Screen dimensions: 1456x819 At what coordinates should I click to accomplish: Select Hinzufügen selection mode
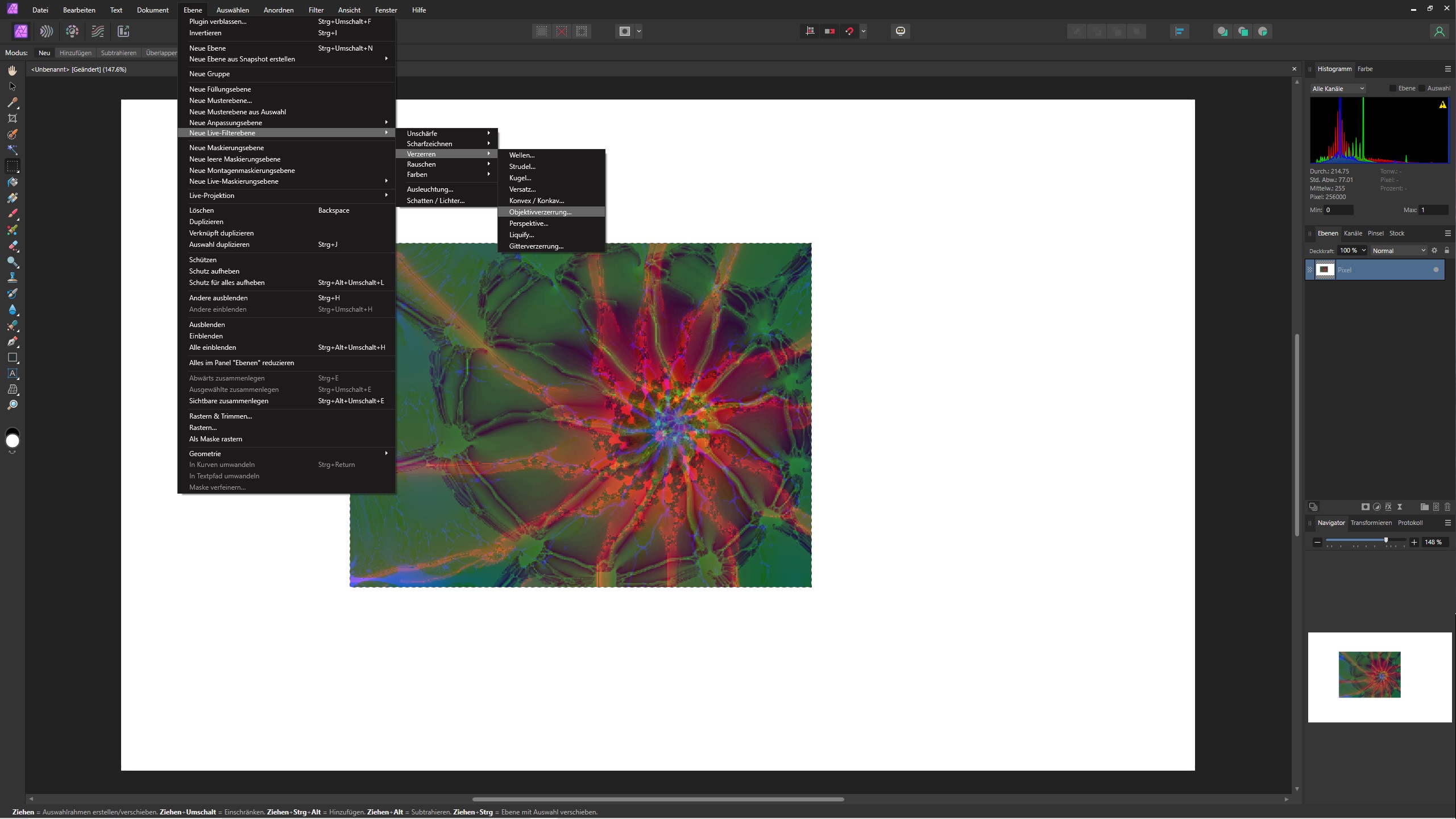tap(75, 53)
